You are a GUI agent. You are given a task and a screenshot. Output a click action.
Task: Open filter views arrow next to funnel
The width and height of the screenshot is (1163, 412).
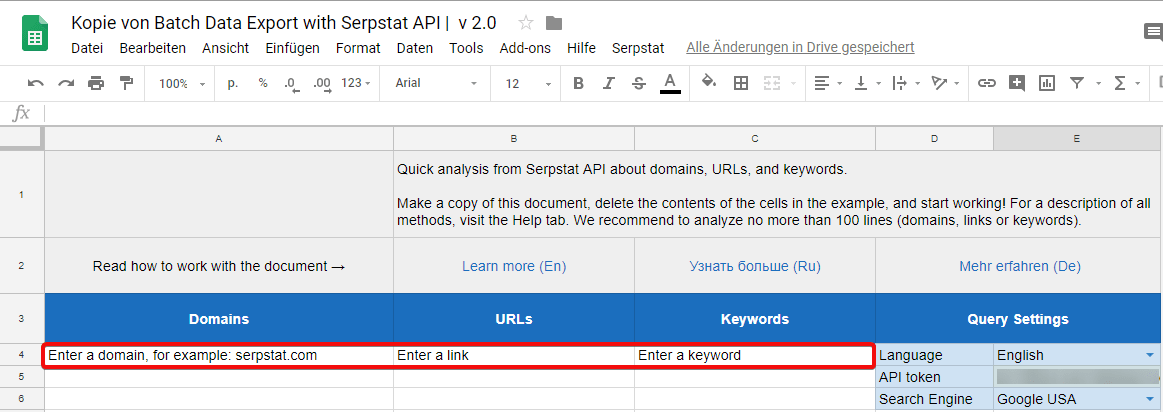coord(1098,83)
